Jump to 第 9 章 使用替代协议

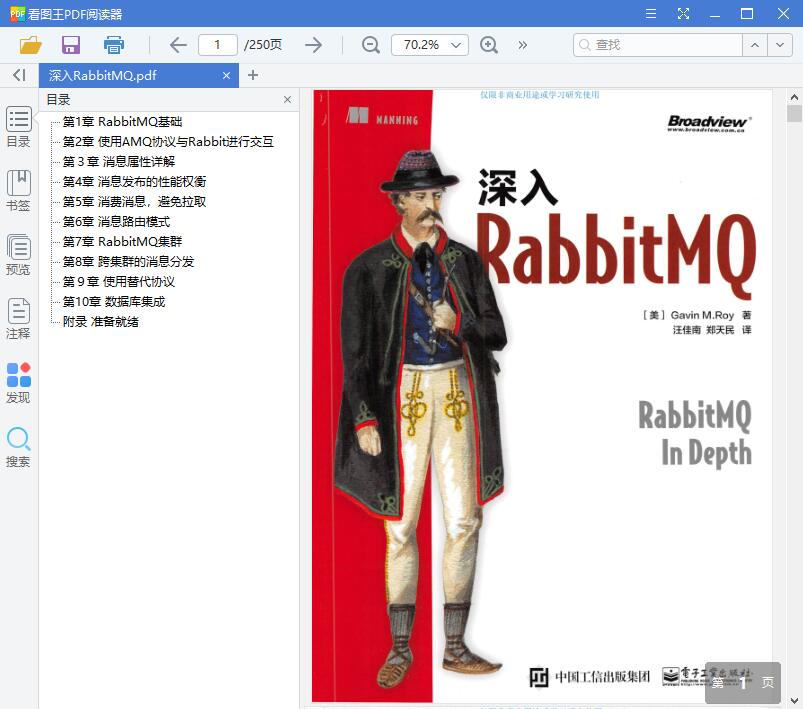point(119,281)
